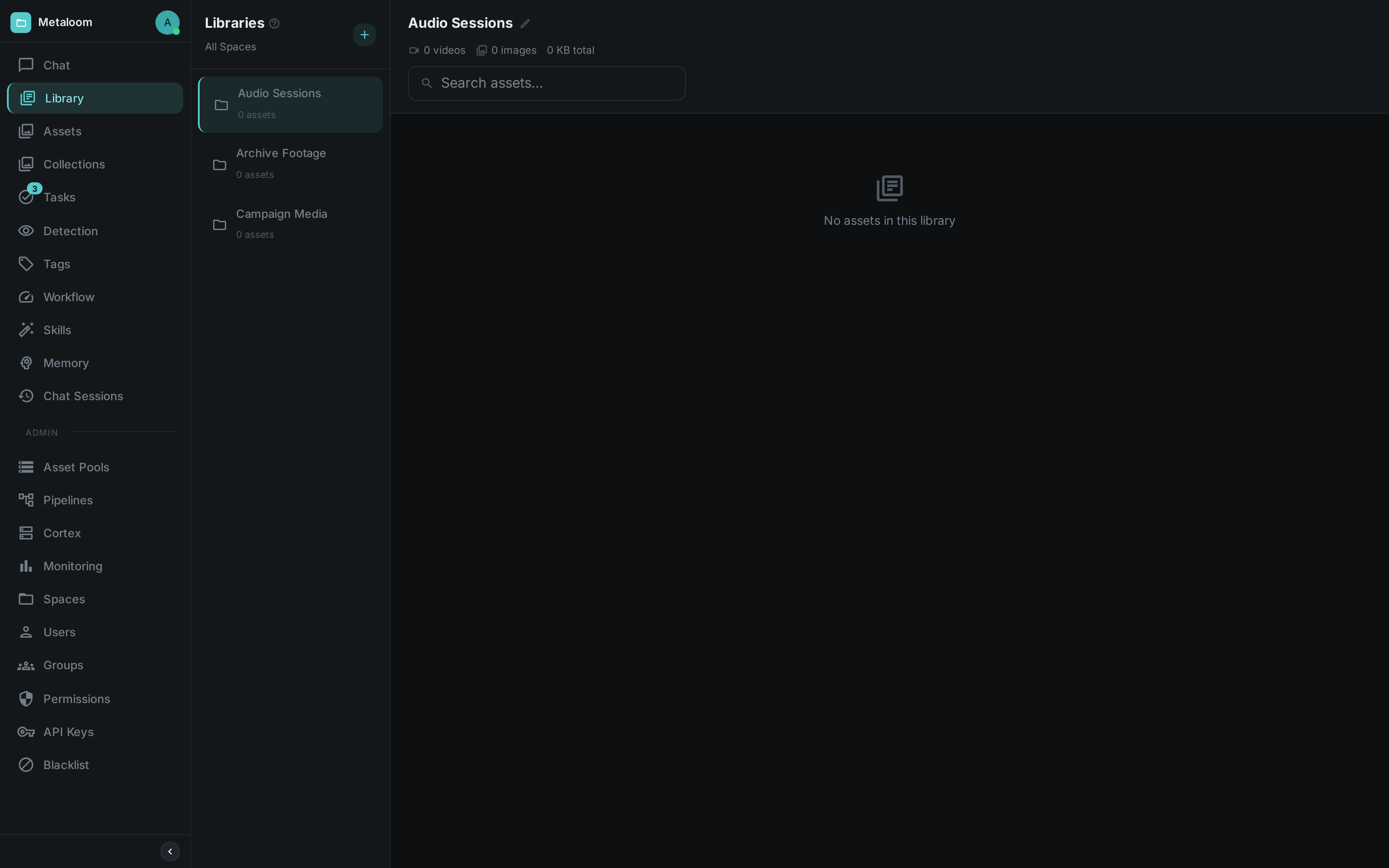Click the API Keys key icon

click(x=26, y=732)
